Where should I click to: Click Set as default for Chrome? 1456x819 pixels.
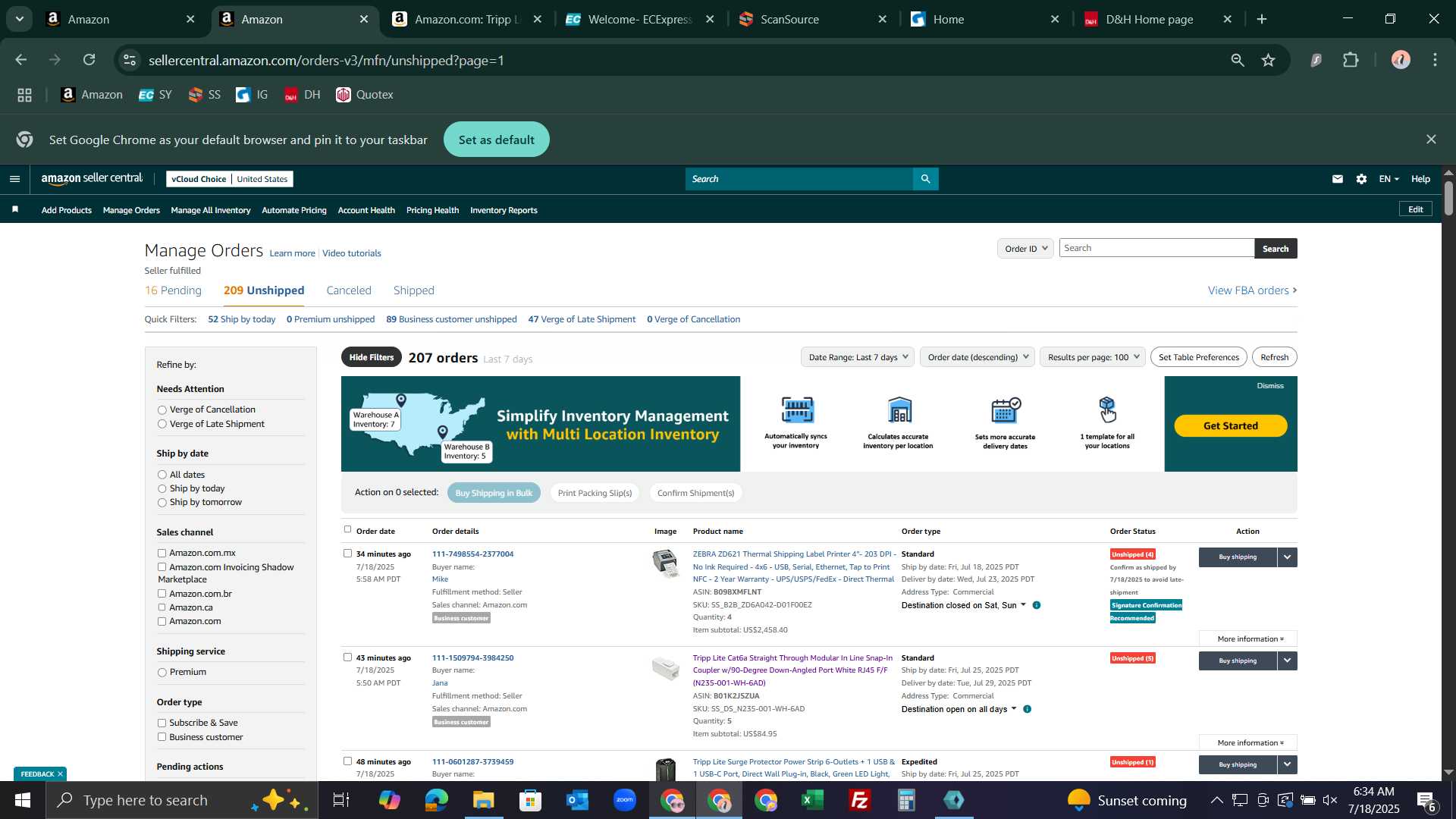pos(497,140)
